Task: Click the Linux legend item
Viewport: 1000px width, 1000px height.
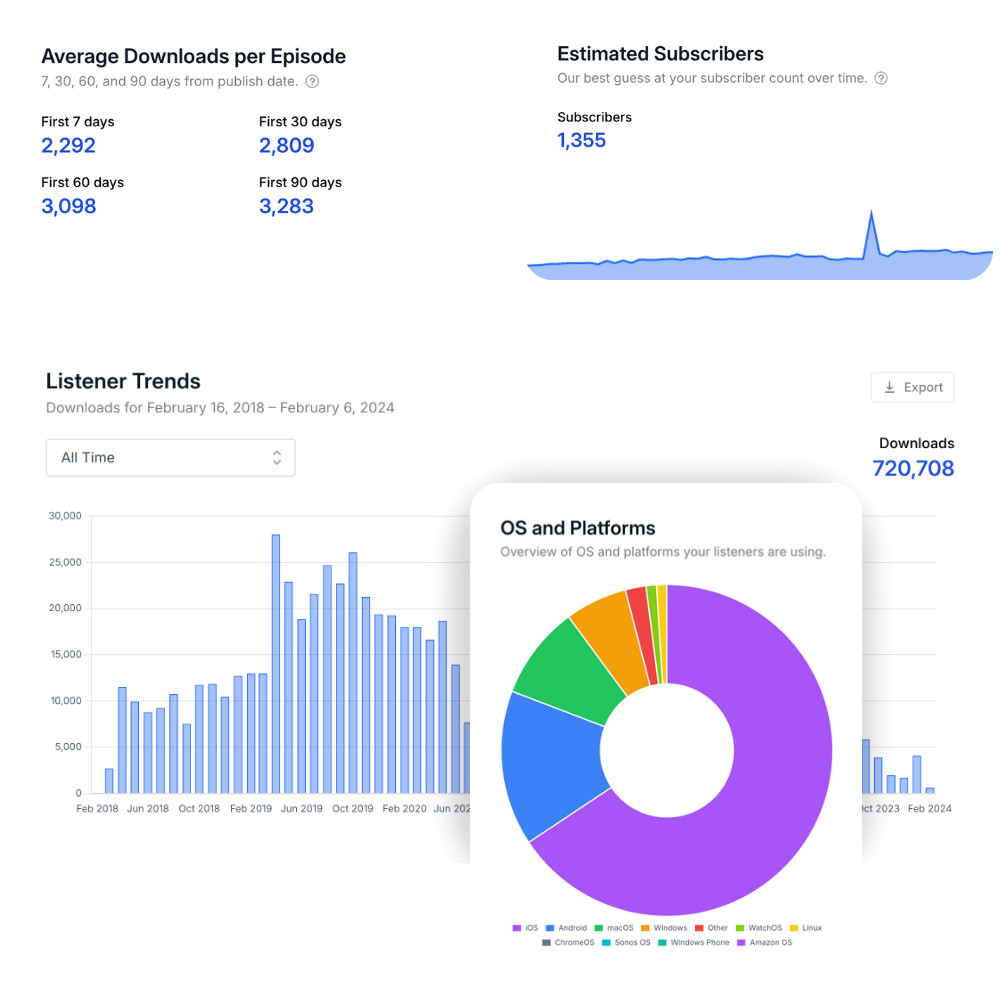Action: click(805, 928)
